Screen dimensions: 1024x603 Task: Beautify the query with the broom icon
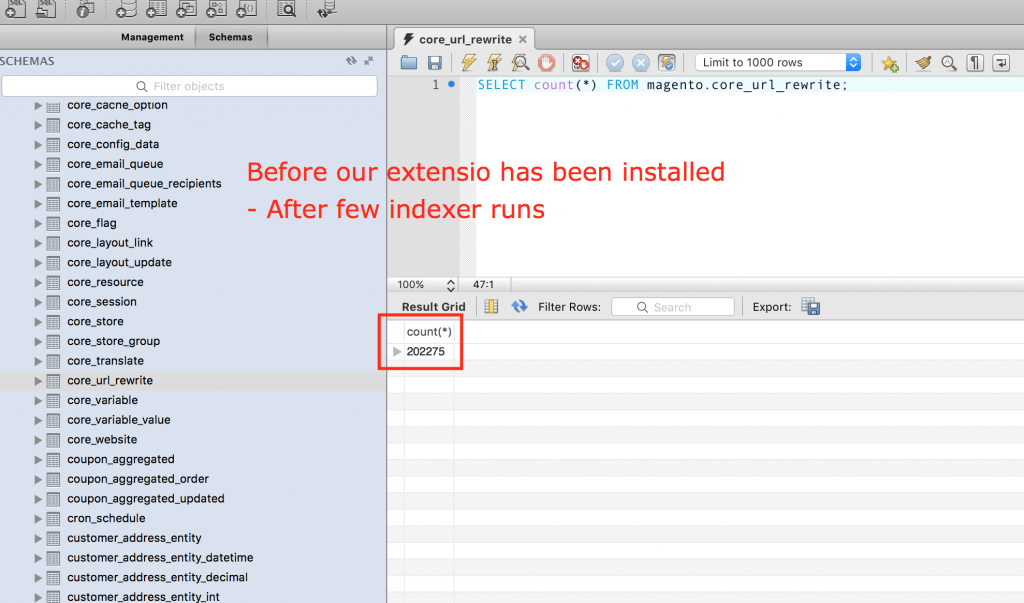tap(923, 63)
